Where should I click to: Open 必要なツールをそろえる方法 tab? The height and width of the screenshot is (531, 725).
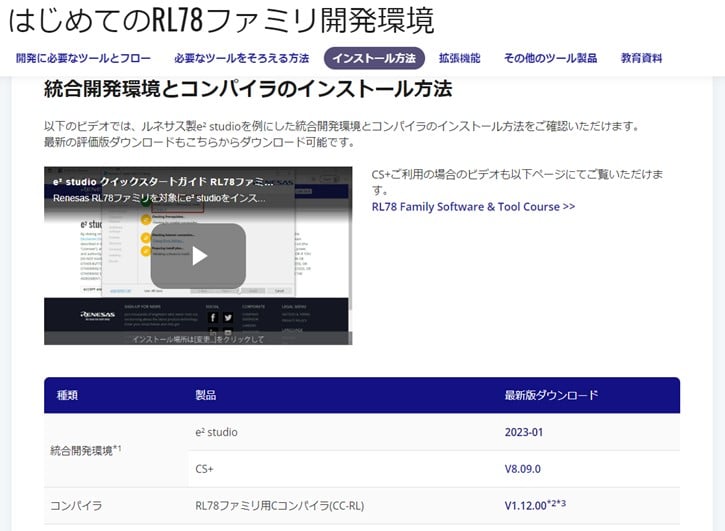(241, 58)
